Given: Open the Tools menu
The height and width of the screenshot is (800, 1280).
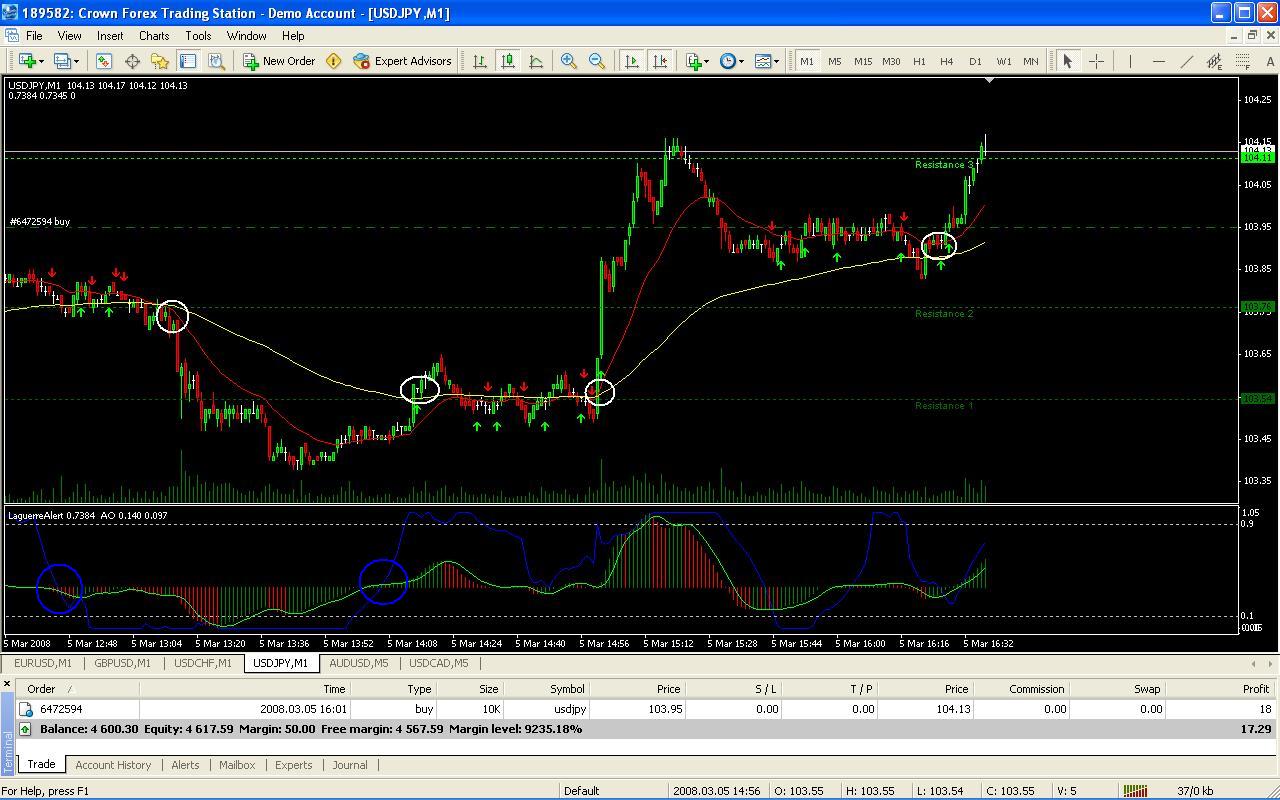Looking at the screenshot, I should pyautogui.click(x=198, y=35).
